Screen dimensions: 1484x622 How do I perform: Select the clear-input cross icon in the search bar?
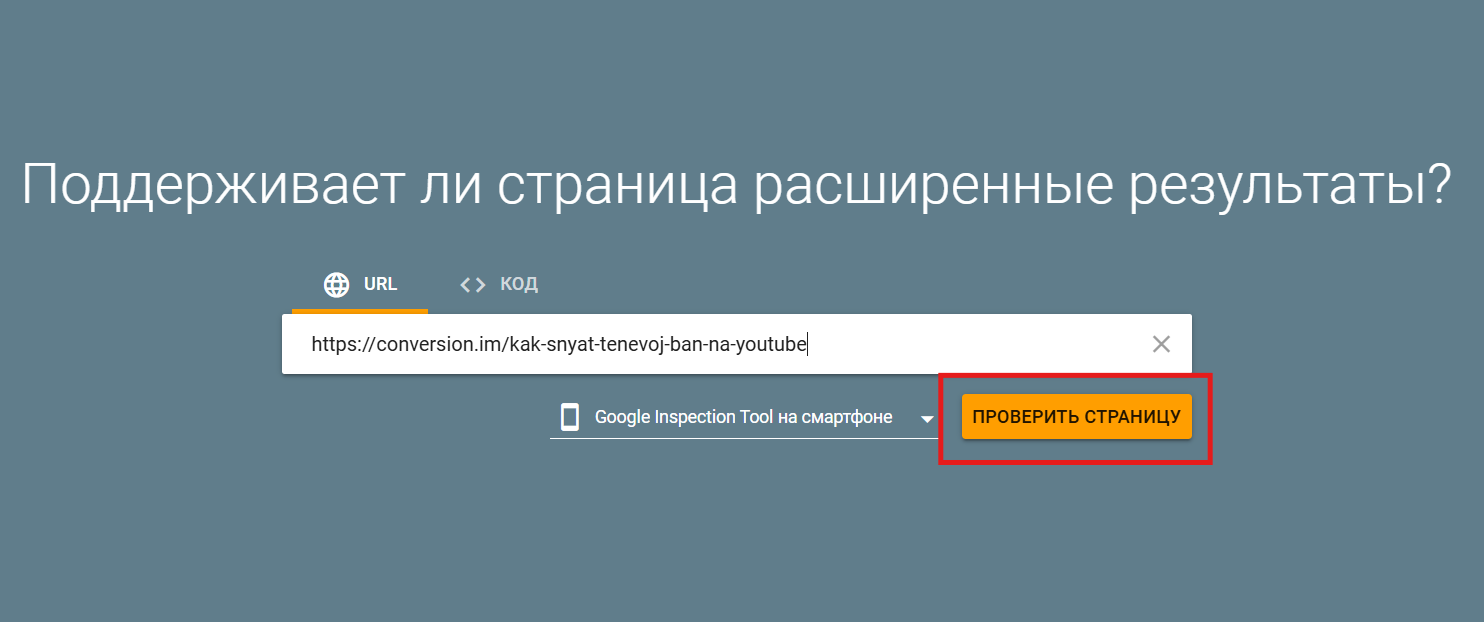tap(1161, 344)
